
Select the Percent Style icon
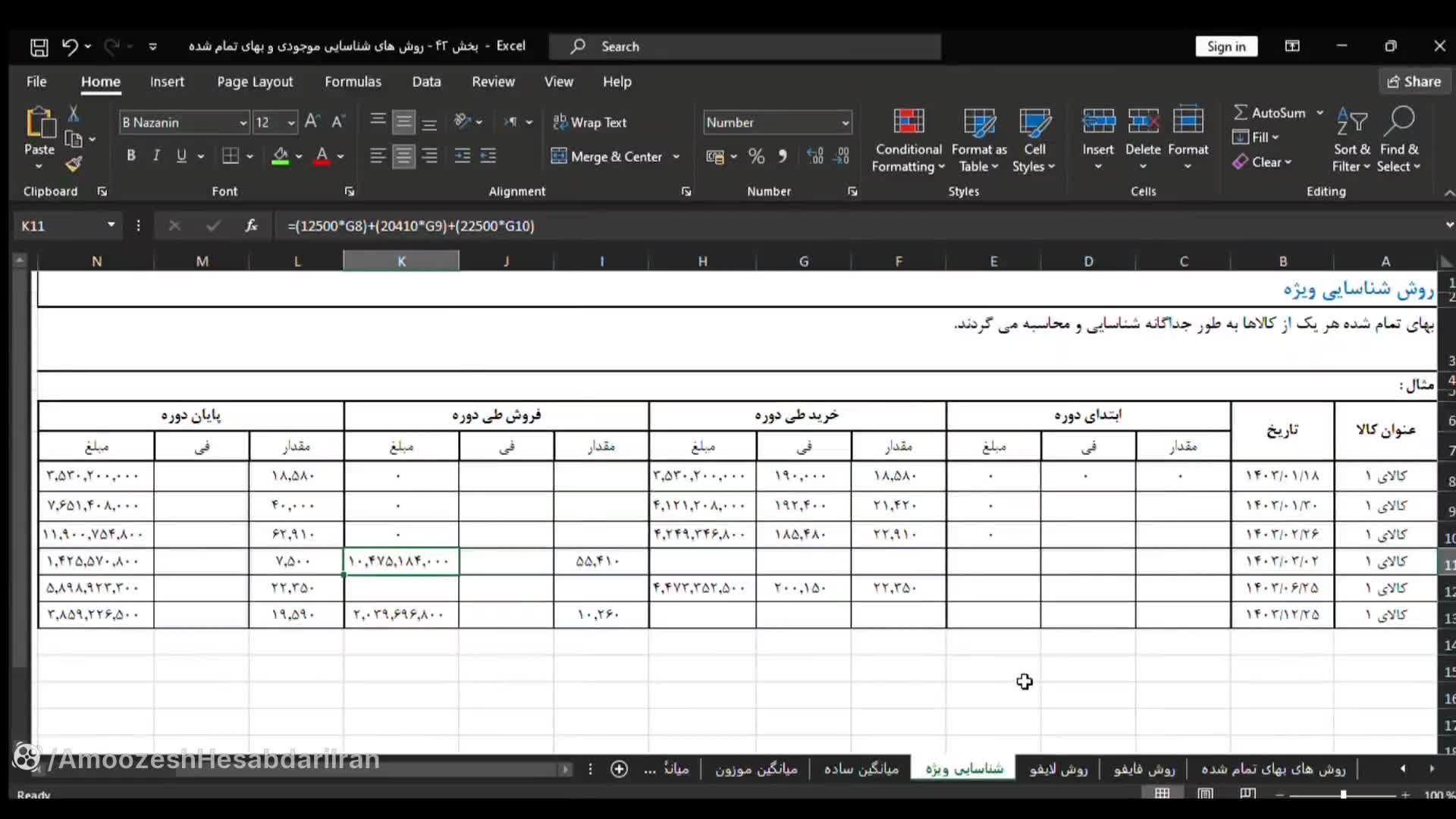(x=756, y=156)
